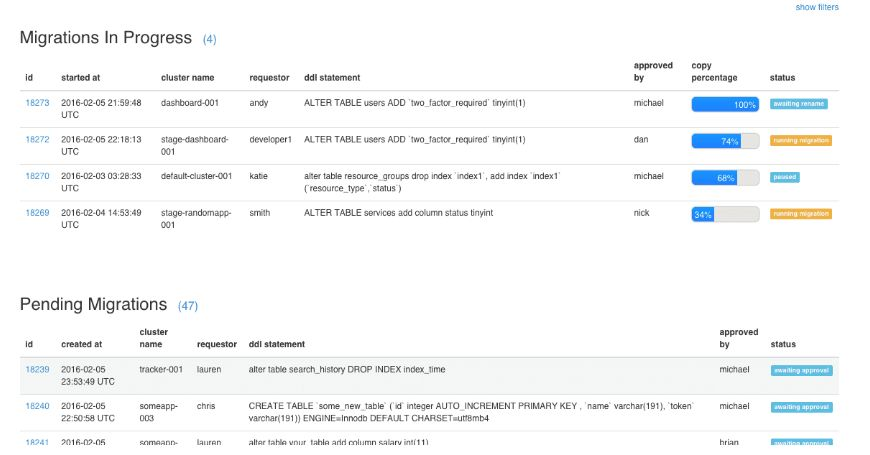Click the Migrations In Progress count (4)
This screenshot has height=455, width=870.
pos(209,39)
